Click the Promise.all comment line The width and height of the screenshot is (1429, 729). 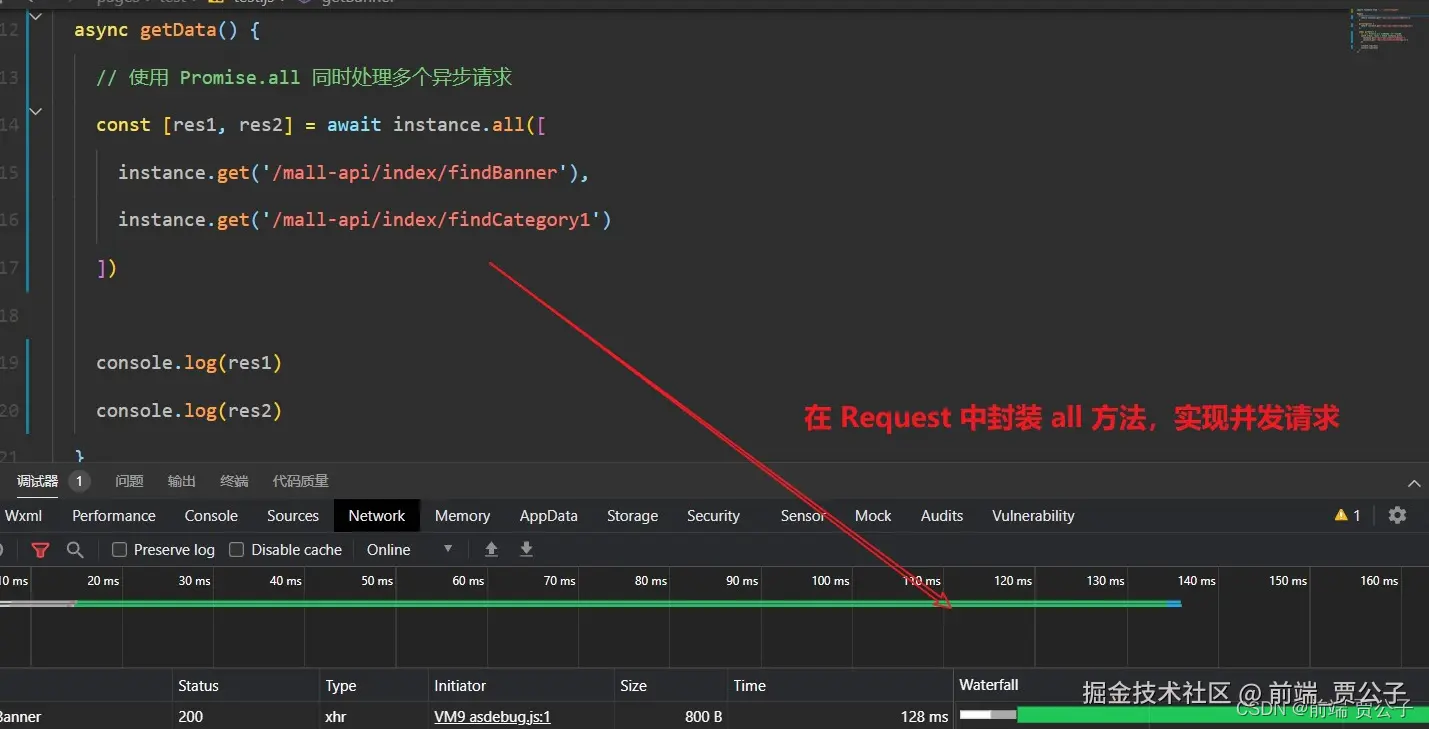click(304, 77)
